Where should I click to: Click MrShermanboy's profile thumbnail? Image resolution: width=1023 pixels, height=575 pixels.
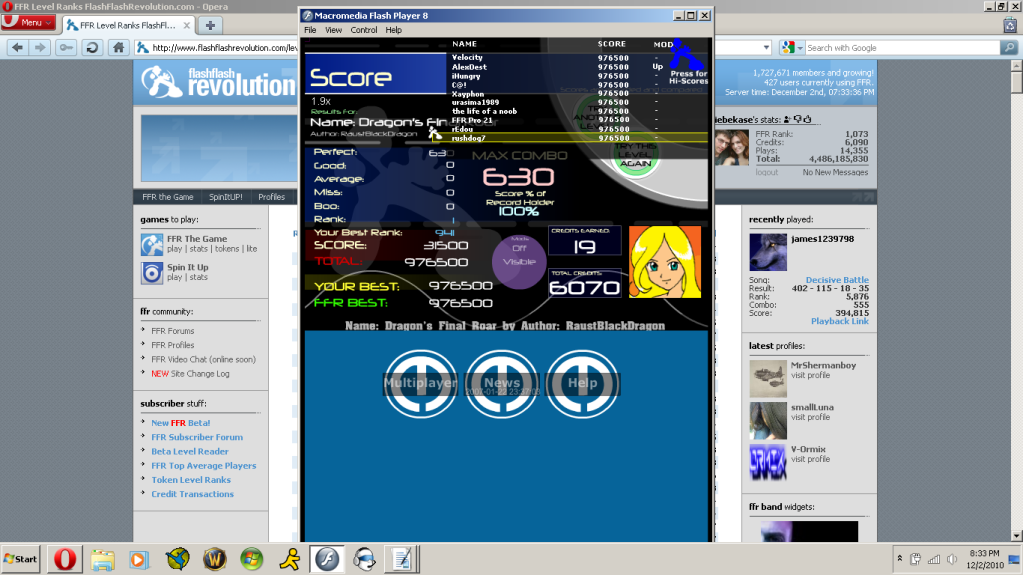pos(768,379)
